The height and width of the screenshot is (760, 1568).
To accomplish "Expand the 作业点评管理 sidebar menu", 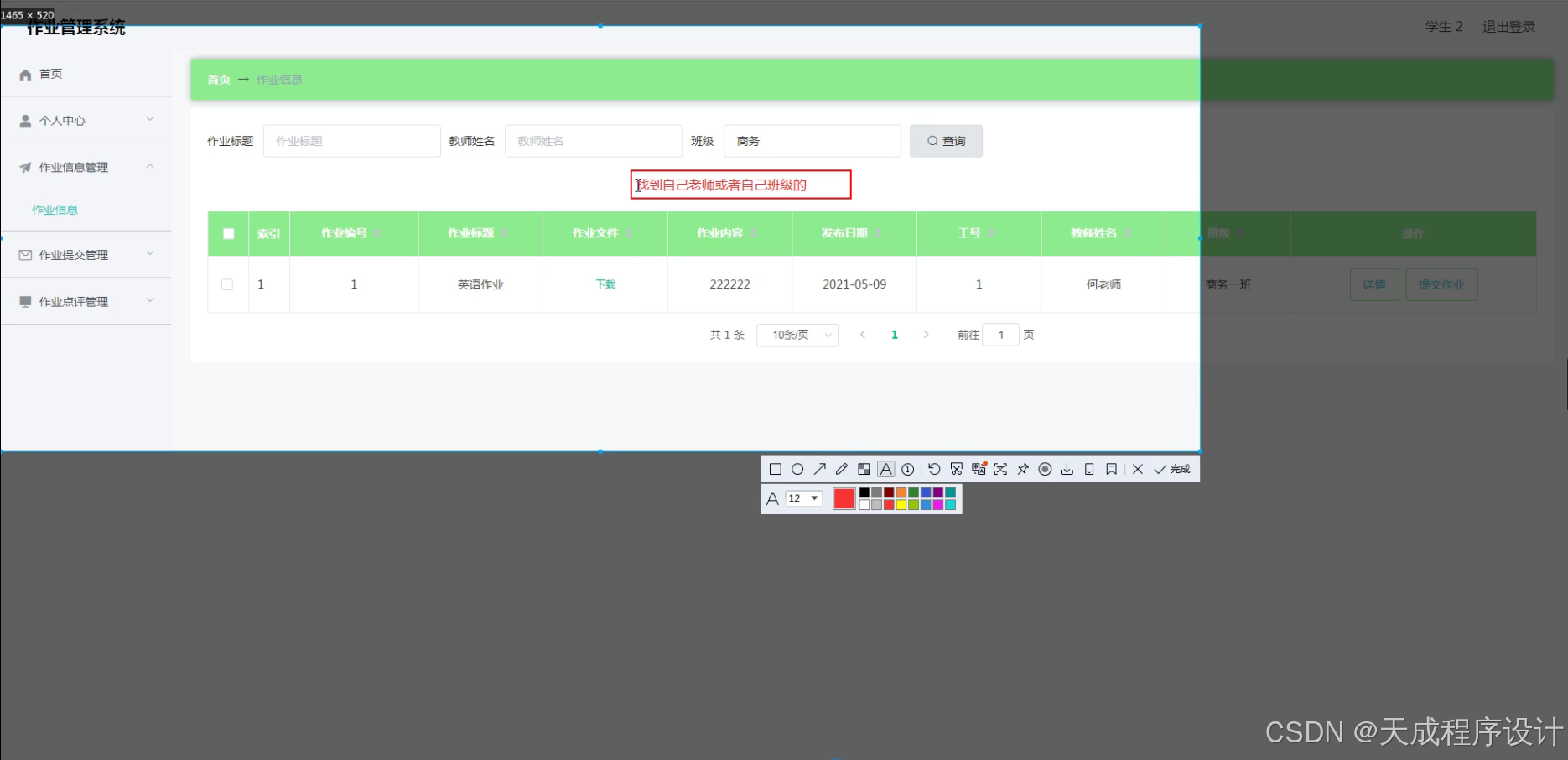I will click(x=86, y=301).
